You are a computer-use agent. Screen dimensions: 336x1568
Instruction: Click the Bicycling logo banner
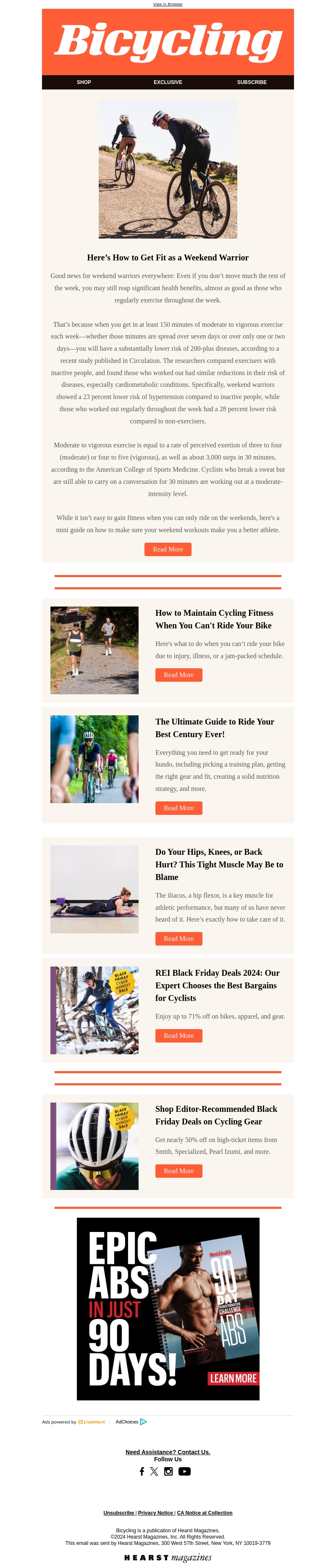[x=168, y=42]
